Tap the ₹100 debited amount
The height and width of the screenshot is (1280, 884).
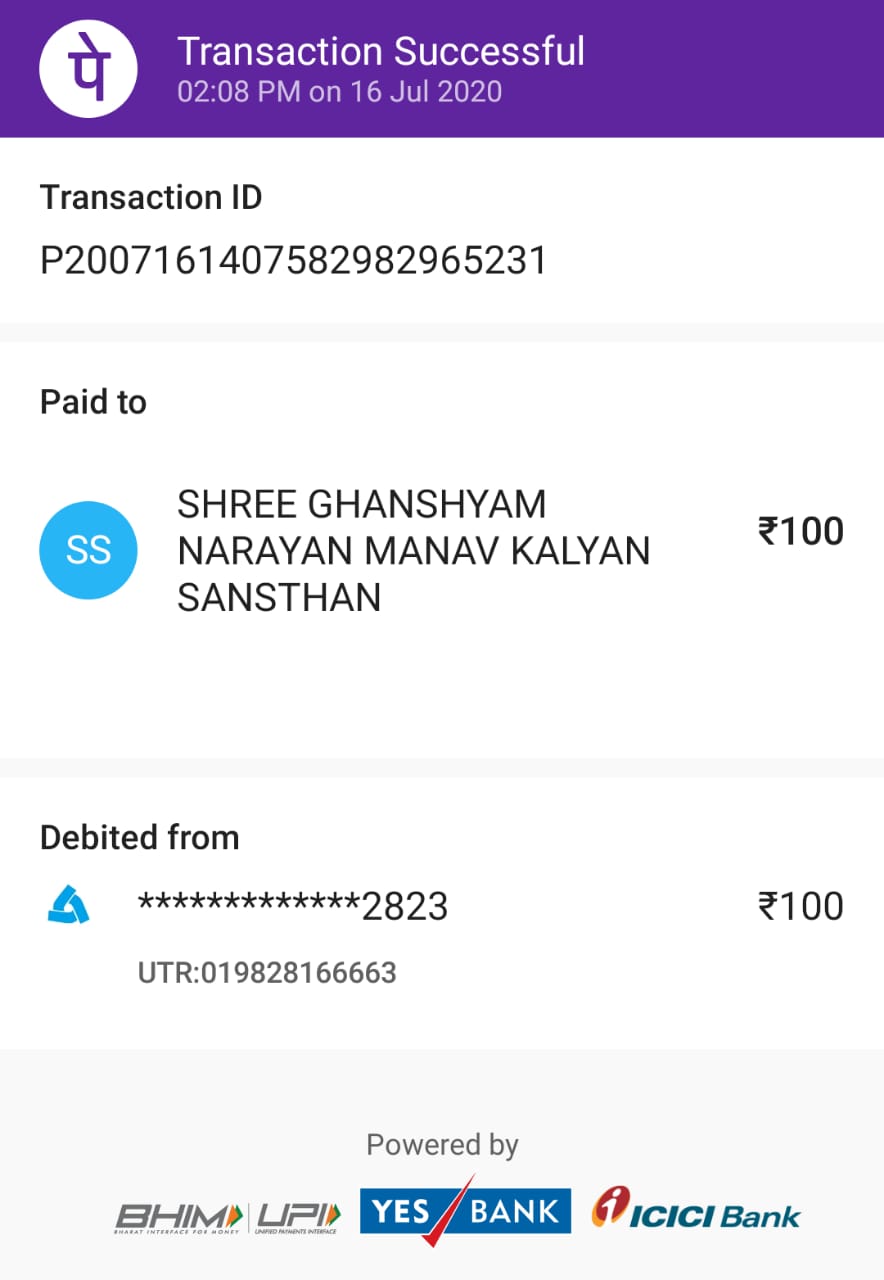[x=800, y=907]
